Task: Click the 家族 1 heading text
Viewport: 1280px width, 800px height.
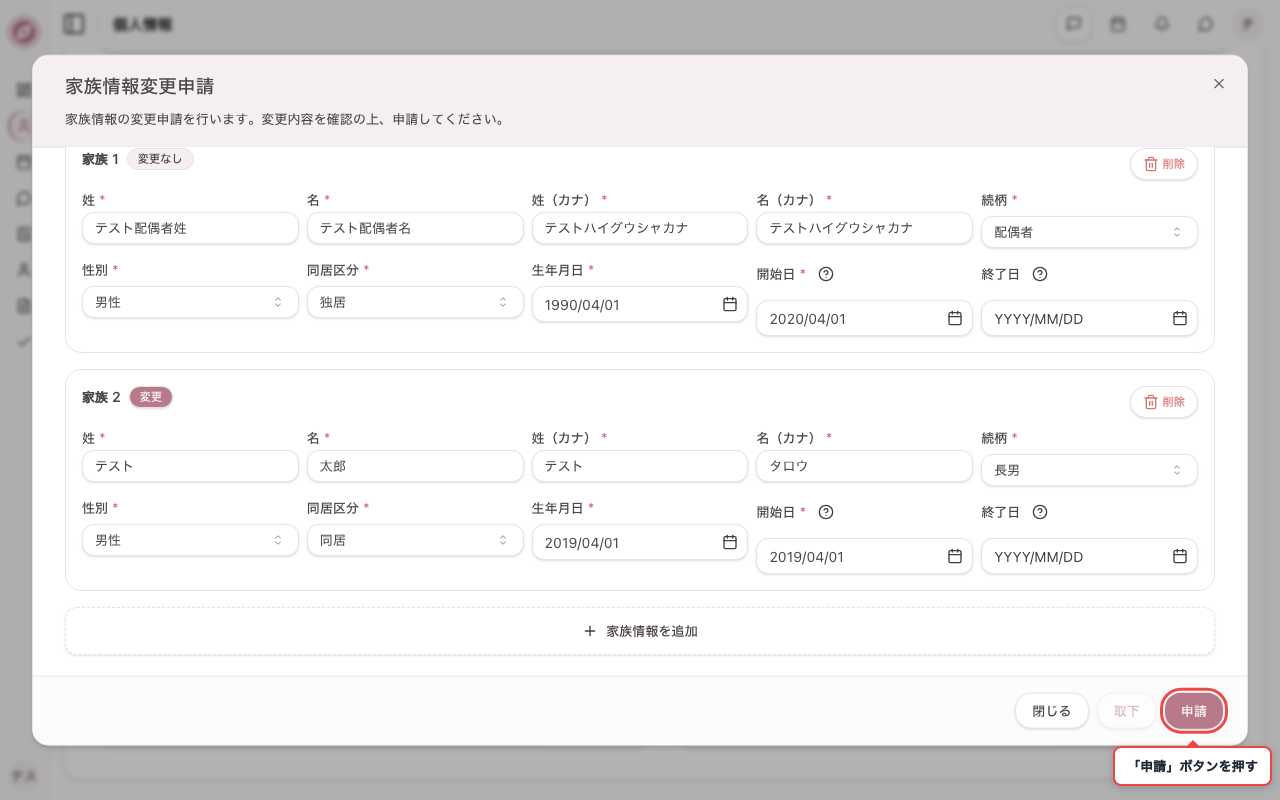Action: click(100, 159)
